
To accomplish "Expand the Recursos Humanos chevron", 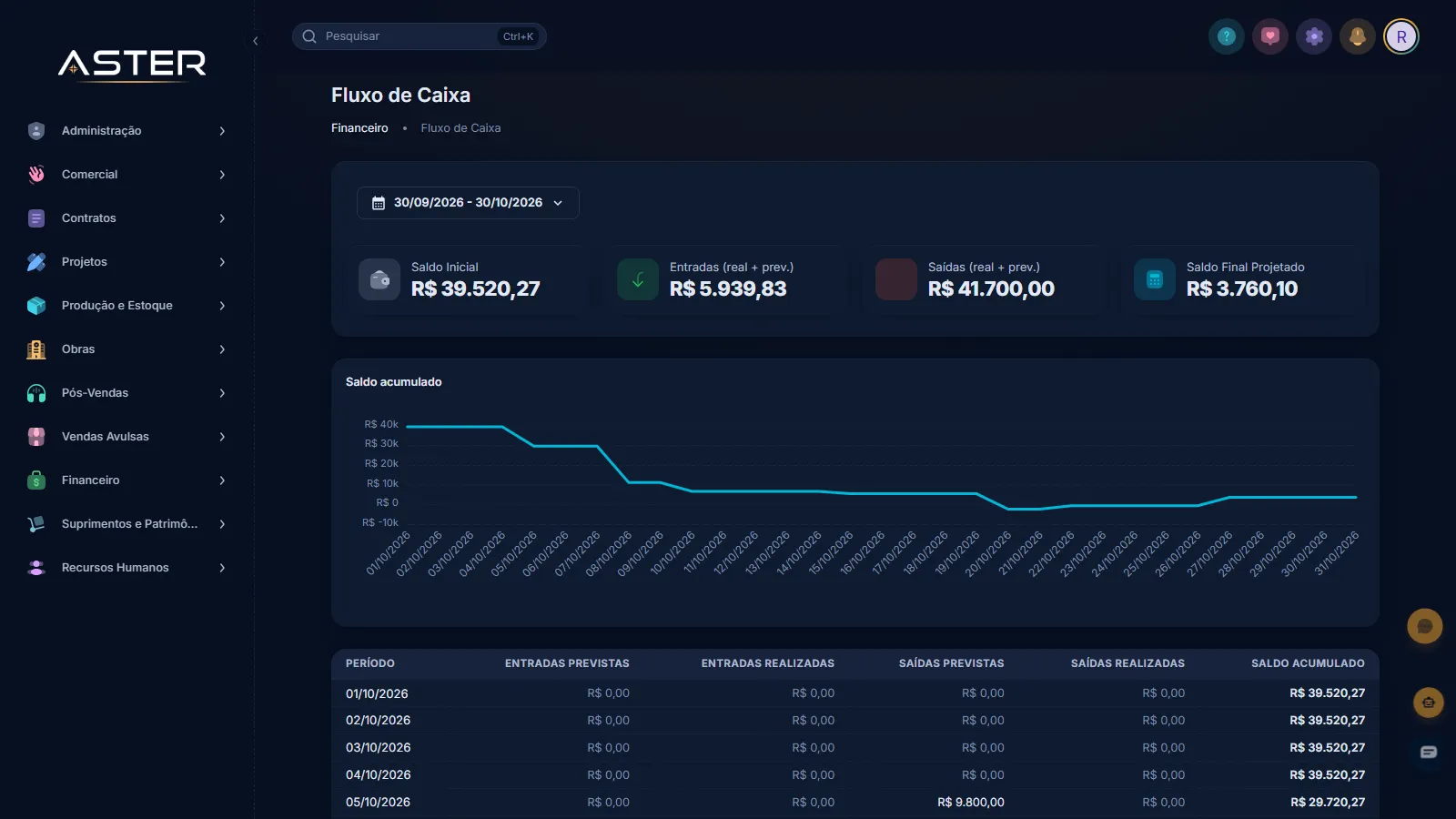I will point(222,568).
